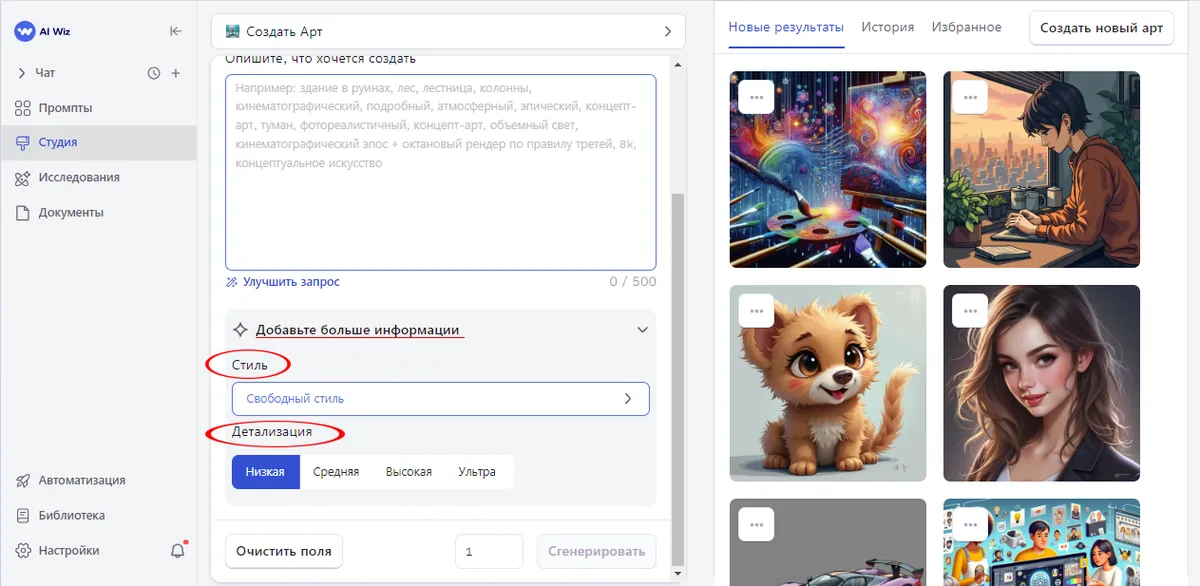Viewport: 1200px width, 586px height.
Task: Open chat history clock icon
Action: 154,73
